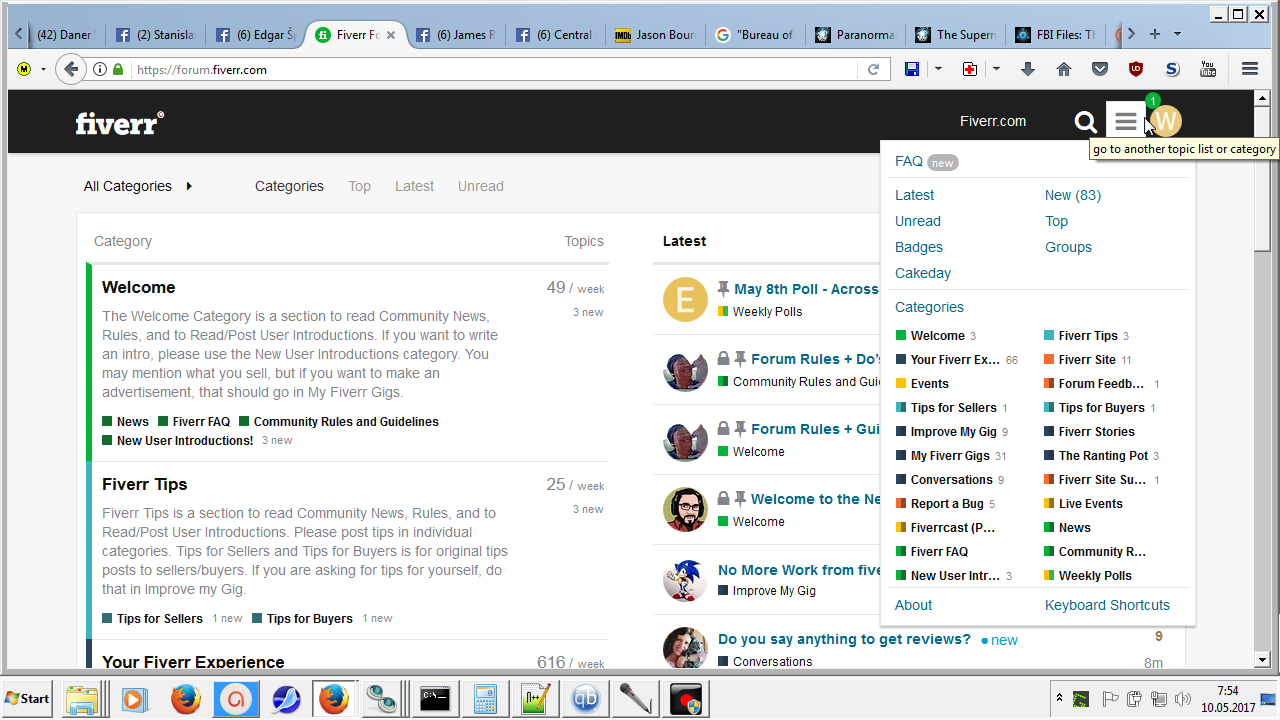1280x720 pixels.
Task: Click the blue floppy save toolbar icon
Action: tap(912, 69)
